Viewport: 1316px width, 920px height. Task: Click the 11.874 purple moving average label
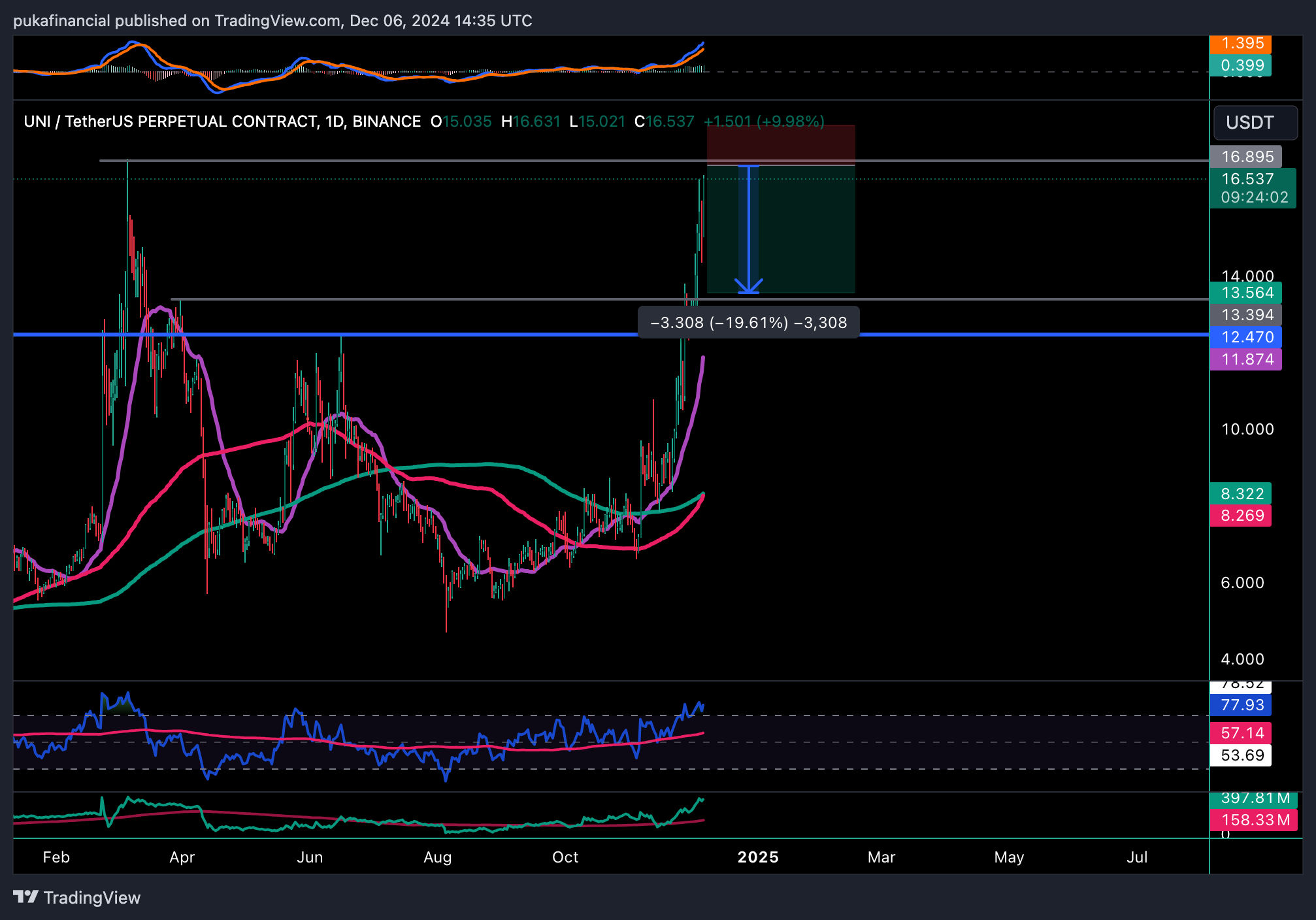pos(1245,359)
